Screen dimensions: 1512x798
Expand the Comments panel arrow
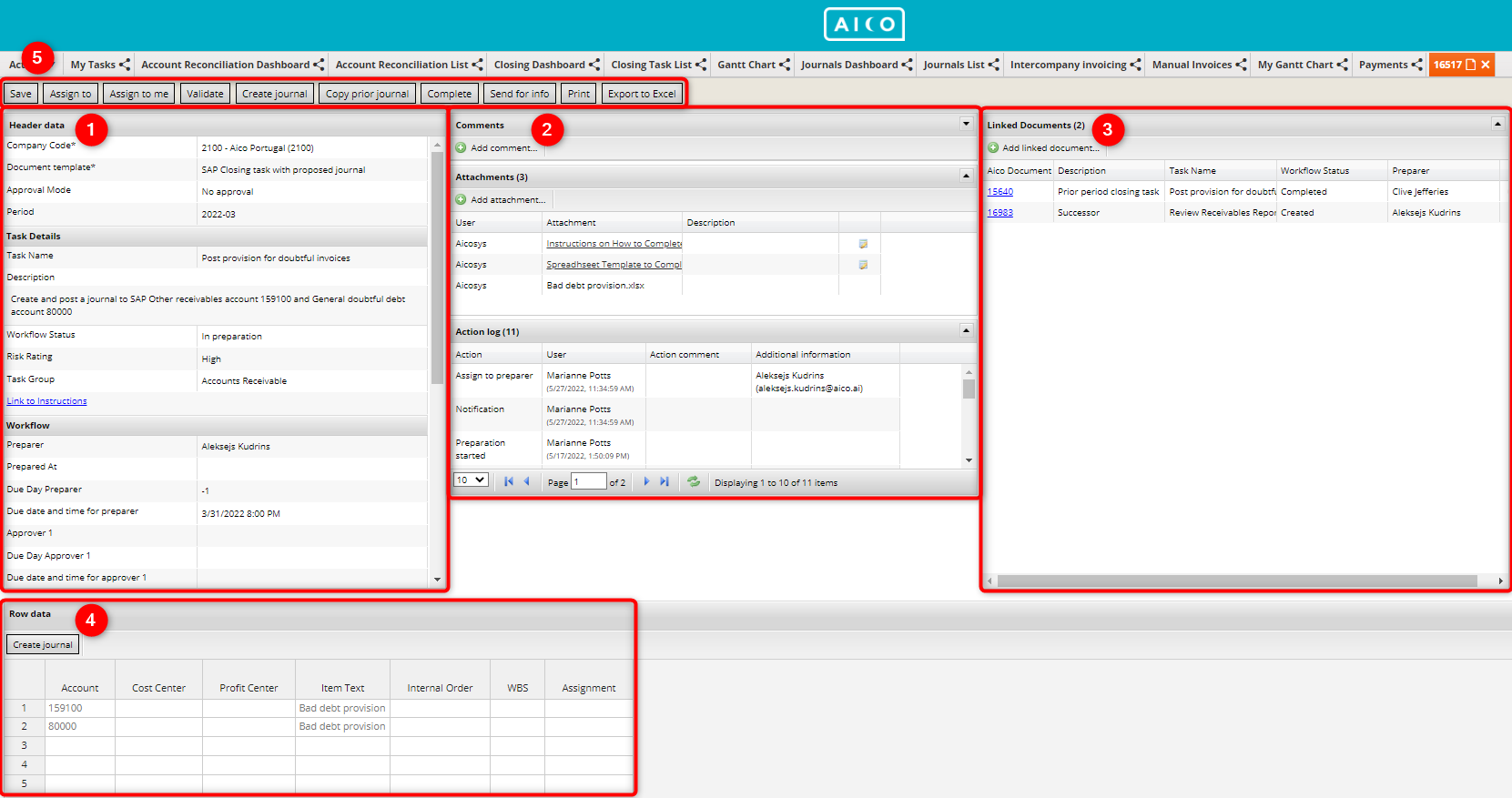point(966,124)
